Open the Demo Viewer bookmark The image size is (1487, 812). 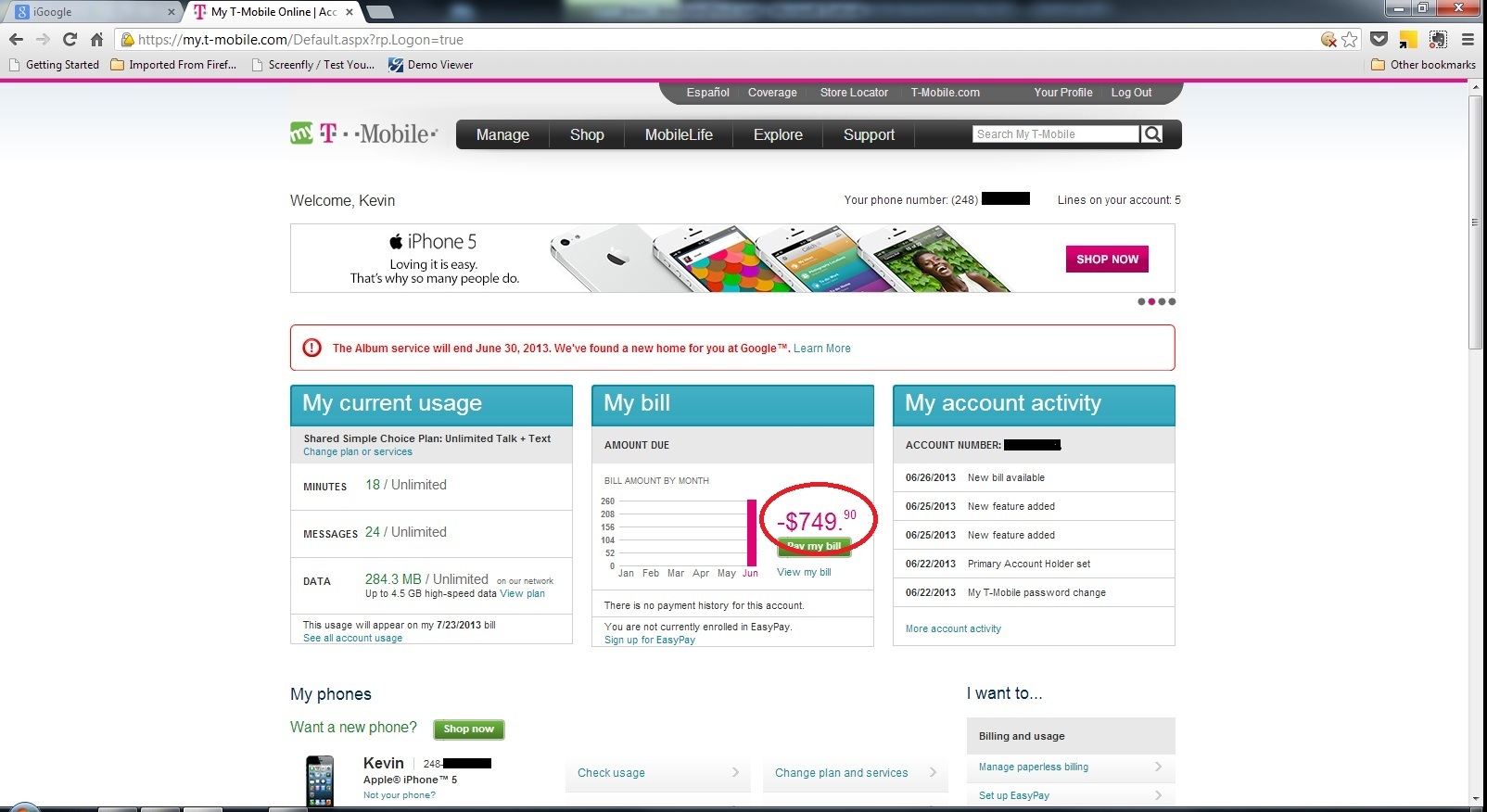[430, 65]
